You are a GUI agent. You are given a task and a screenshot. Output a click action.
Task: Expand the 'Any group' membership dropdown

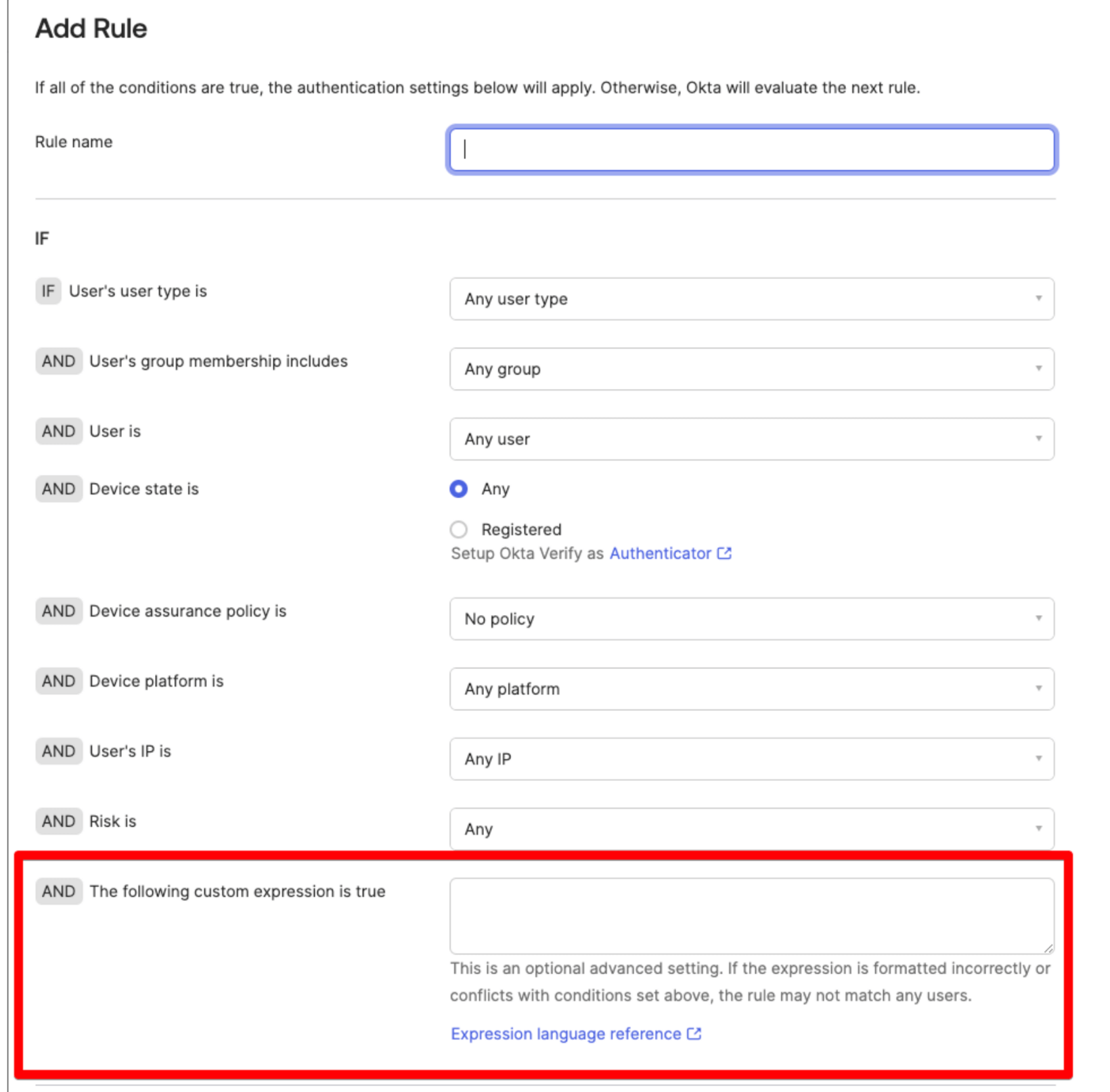pos(751,369)
